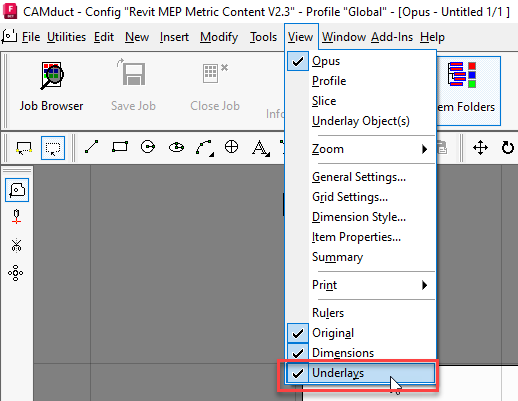This screenshot has width=518, height=401.
Task: Toggle Rulers in the View menu
Action: pyautogui.click(x=361, y=313)
